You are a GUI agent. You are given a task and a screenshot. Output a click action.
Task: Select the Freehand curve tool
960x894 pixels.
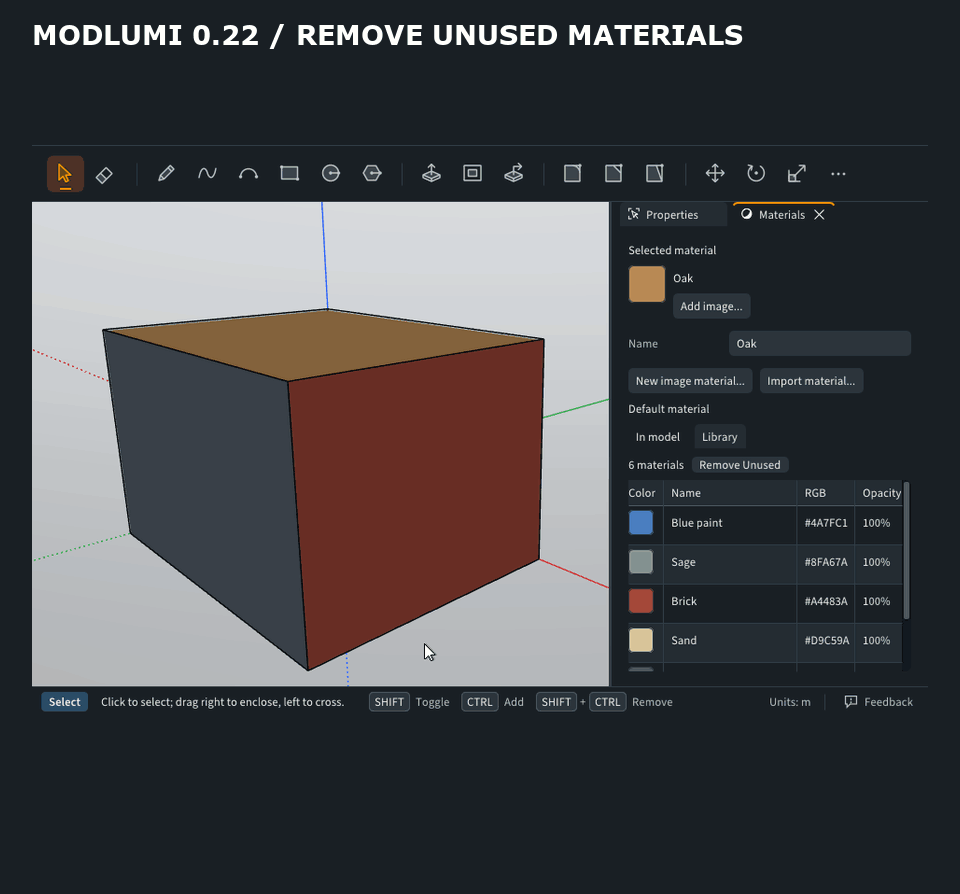pyautogui.click(x=207, y=174)
